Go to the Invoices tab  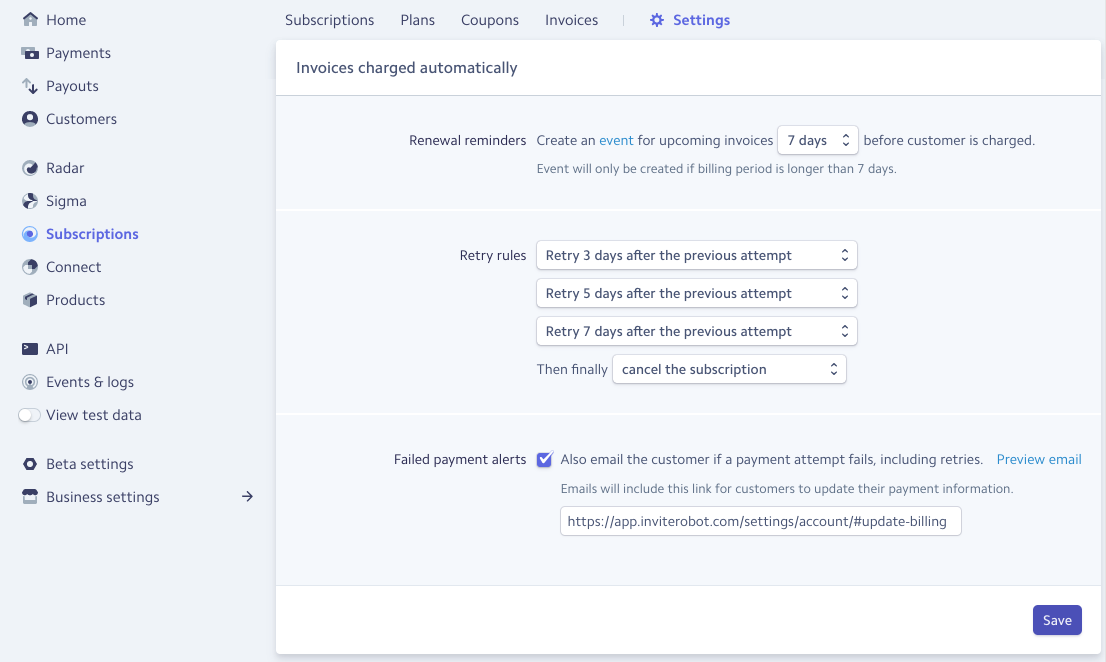tap(571, 20)
